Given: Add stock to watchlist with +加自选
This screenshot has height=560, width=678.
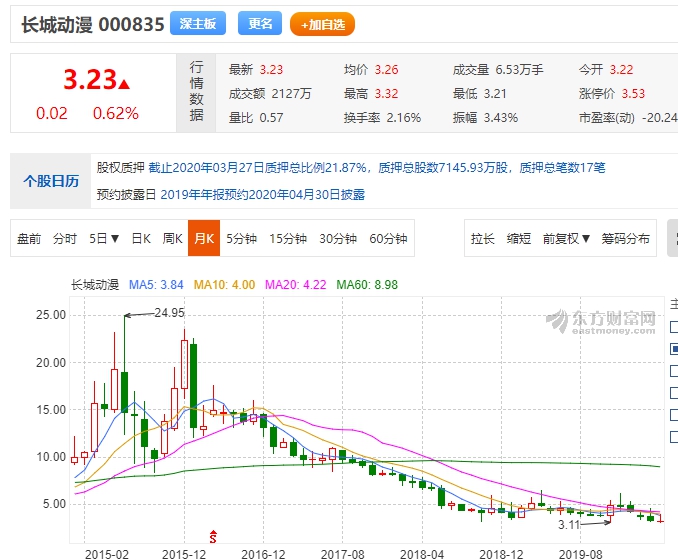Looking at the screenshot, I should pyautogui.click(x=322, y=24).
